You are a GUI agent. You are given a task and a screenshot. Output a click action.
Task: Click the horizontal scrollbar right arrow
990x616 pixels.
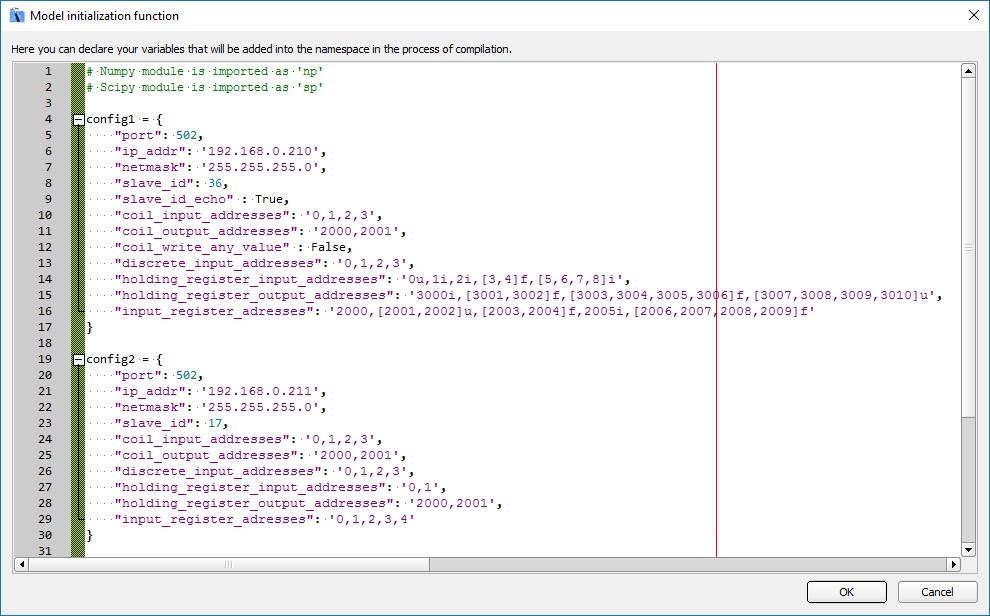pos(952,565)
